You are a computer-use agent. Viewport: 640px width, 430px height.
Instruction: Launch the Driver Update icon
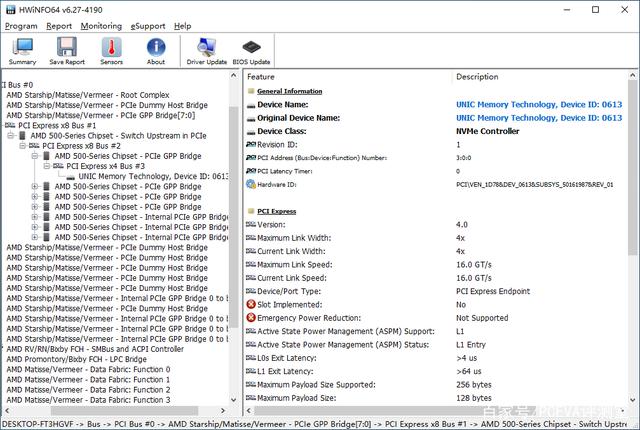pos(207,51)
